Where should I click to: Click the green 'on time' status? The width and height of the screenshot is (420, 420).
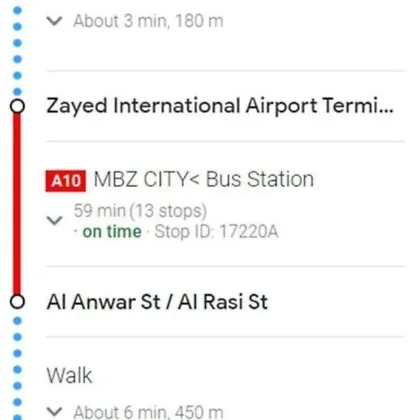coord(112,231)
